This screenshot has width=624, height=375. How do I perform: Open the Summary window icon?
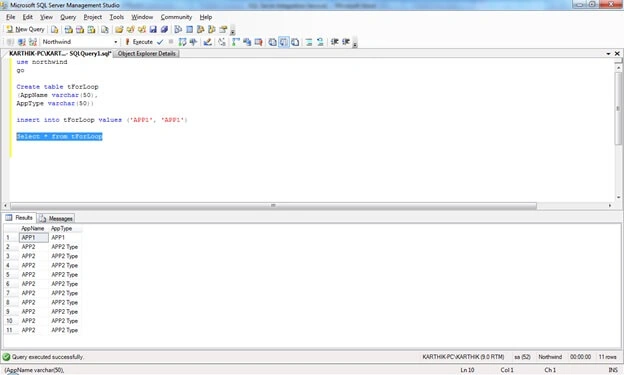click(x=189, y=29)
